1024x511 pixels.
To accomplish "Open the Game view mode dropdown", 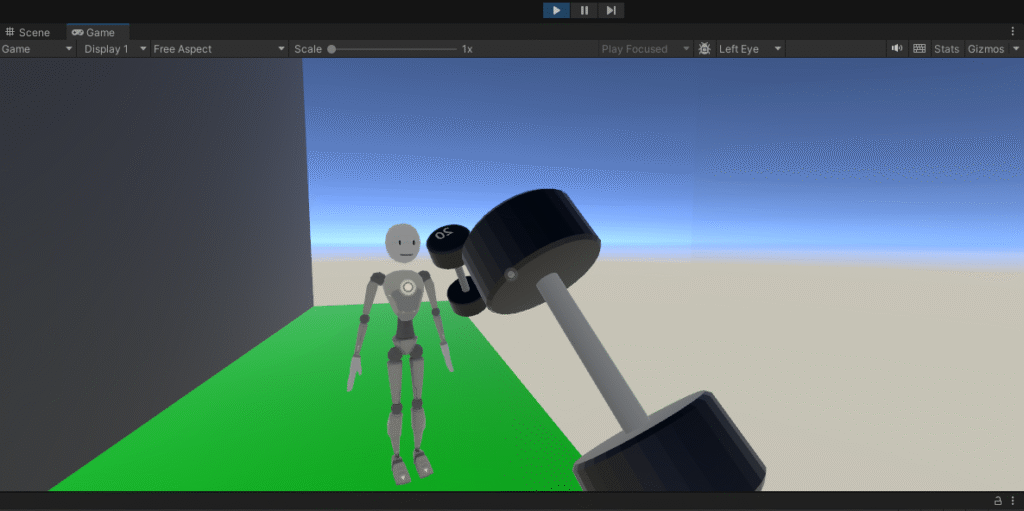I will 38,49.
